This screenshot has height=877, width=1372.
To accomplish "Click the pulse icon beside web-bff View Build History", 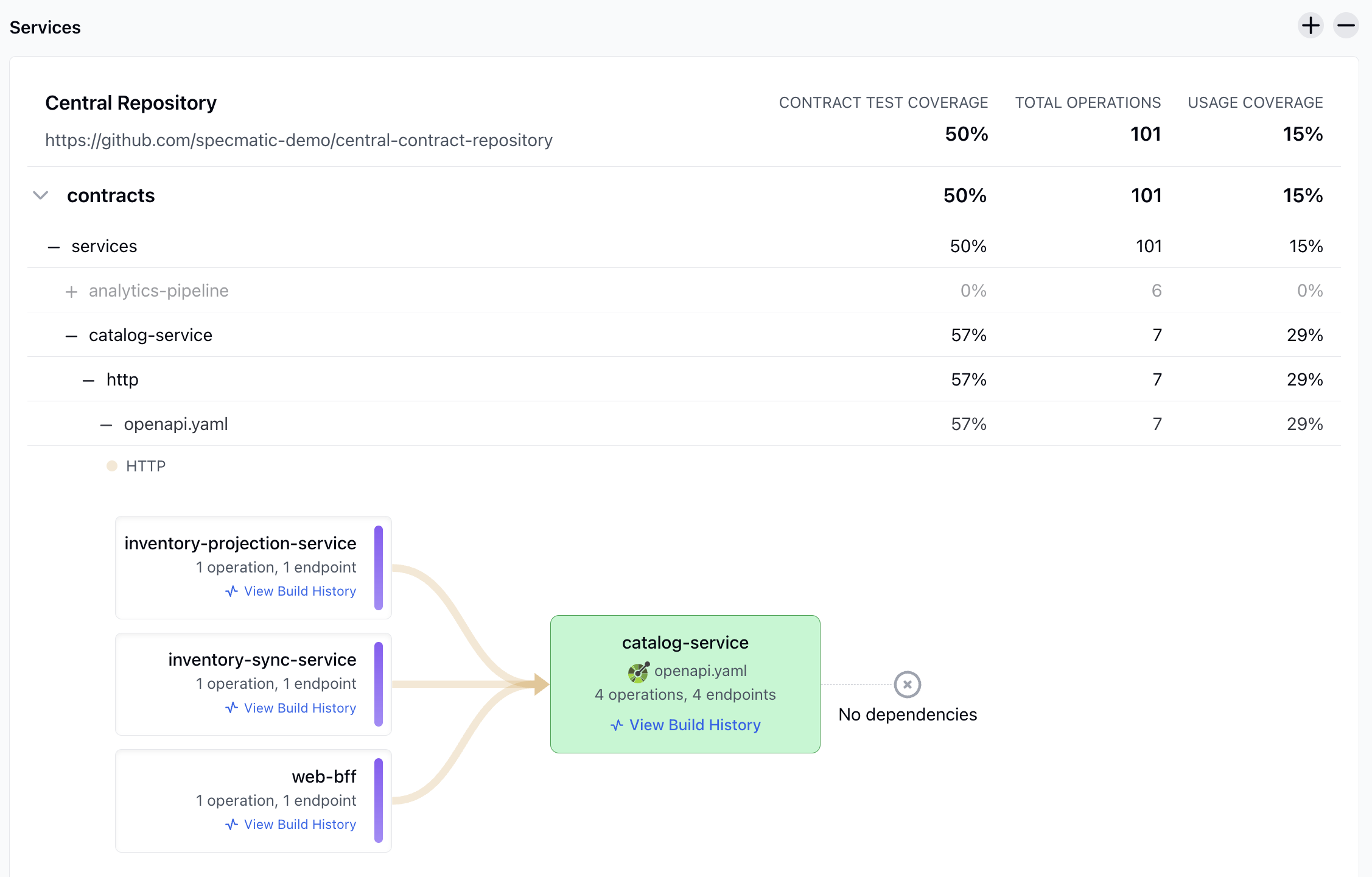I will [231, 824].
